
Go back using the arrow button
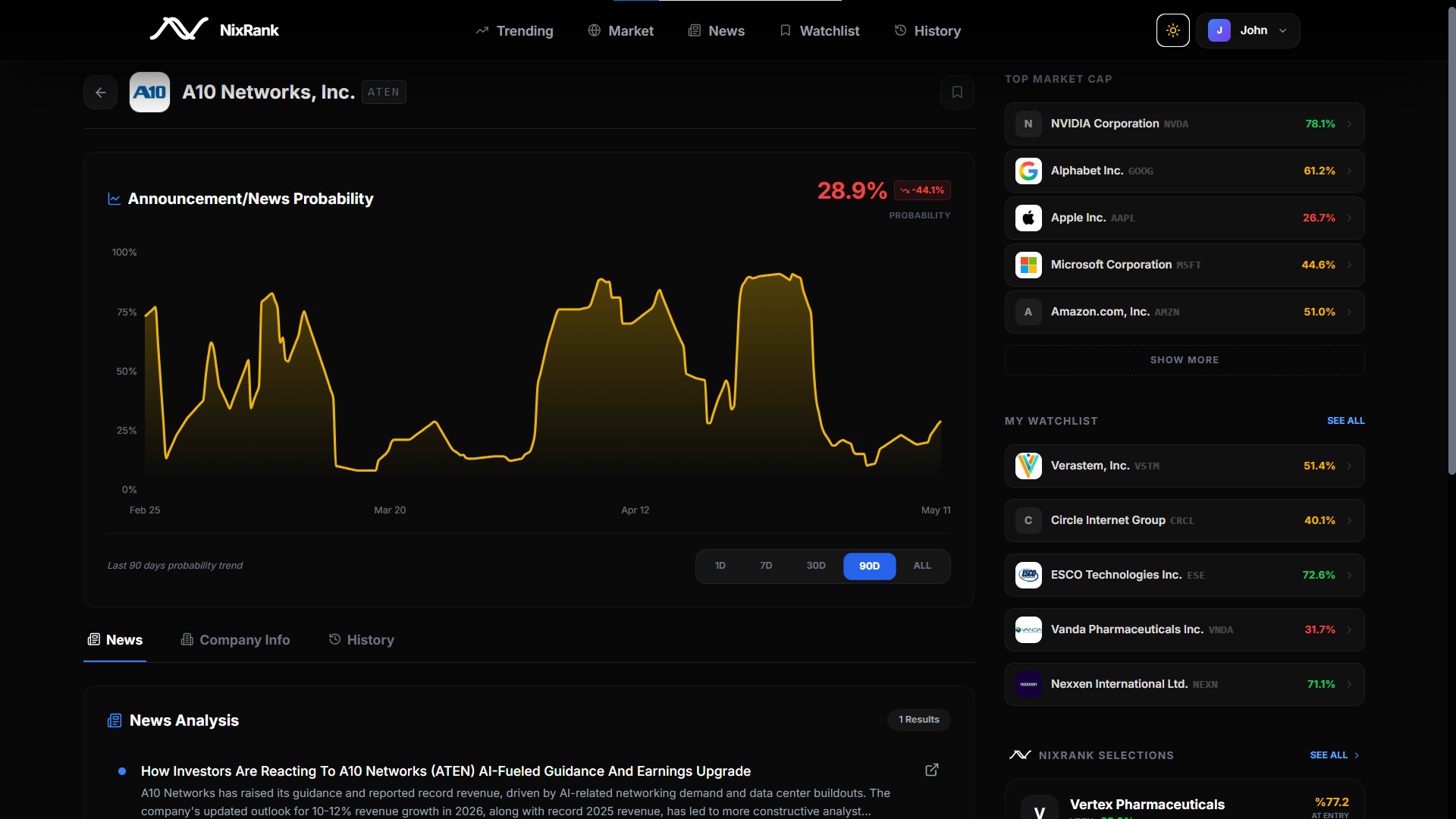pyautogui.click(x=100, y=93)
